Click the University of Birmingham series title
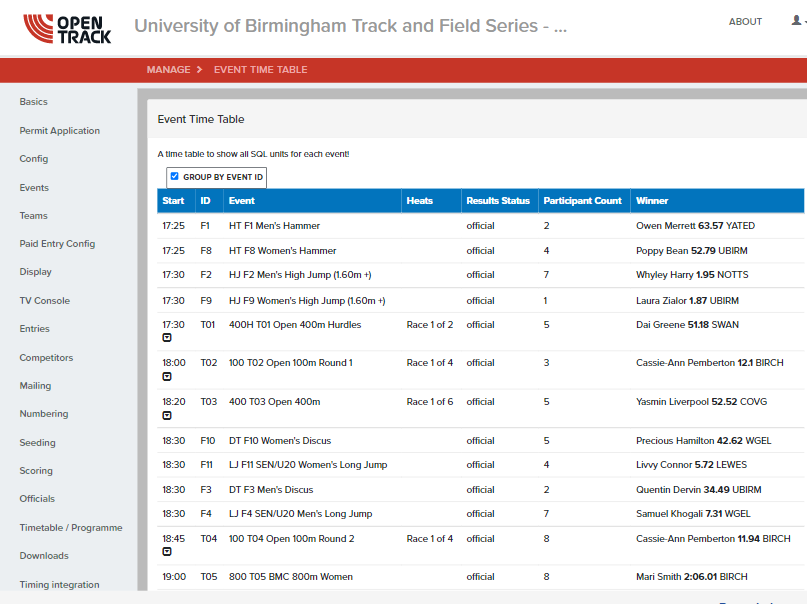 350,26
